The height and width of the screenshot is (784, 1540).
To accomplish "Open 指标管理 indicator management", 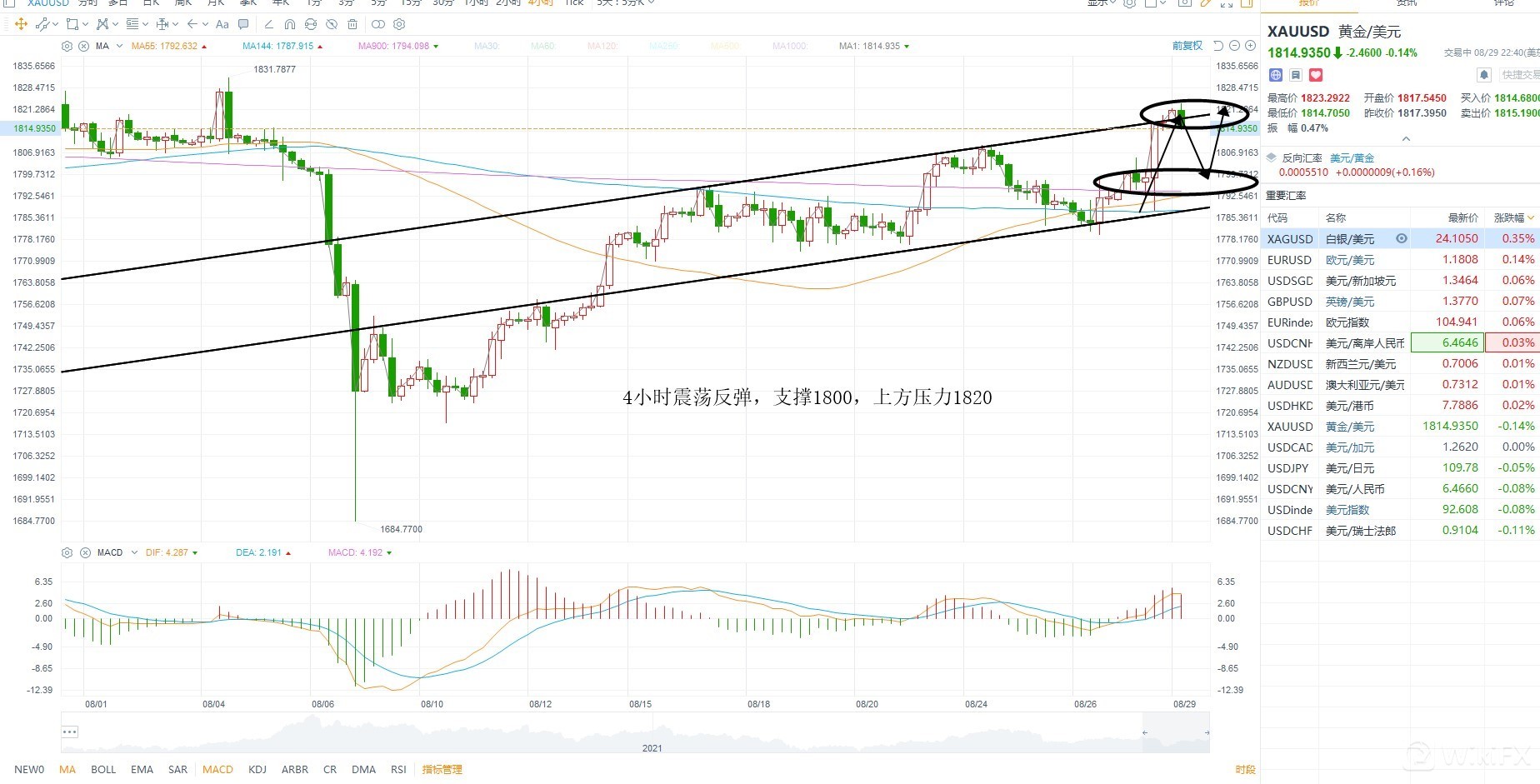I will coord(442,769).
